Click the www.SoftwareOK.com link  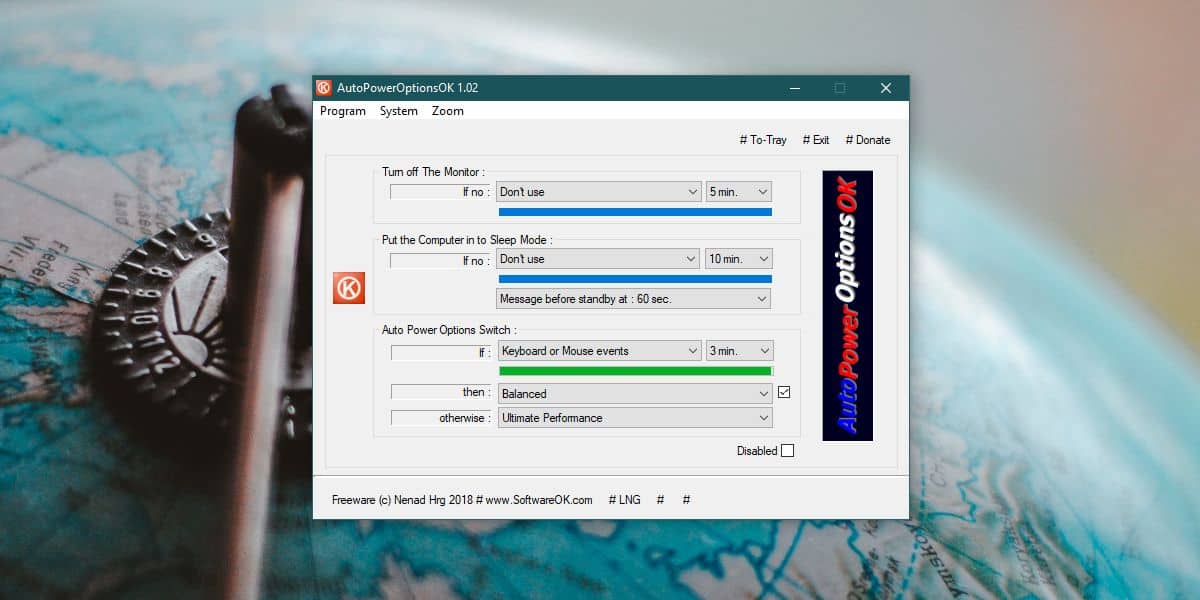tap(539, 500)
